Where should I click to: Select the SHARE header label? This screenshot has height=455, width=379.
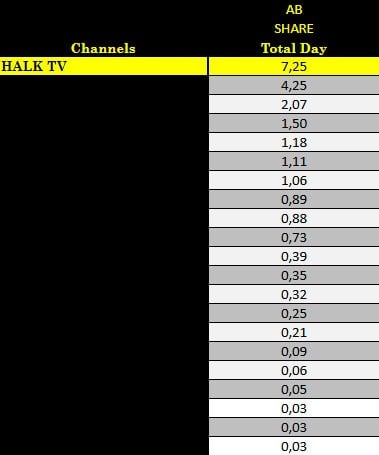[x=294, y=29]
